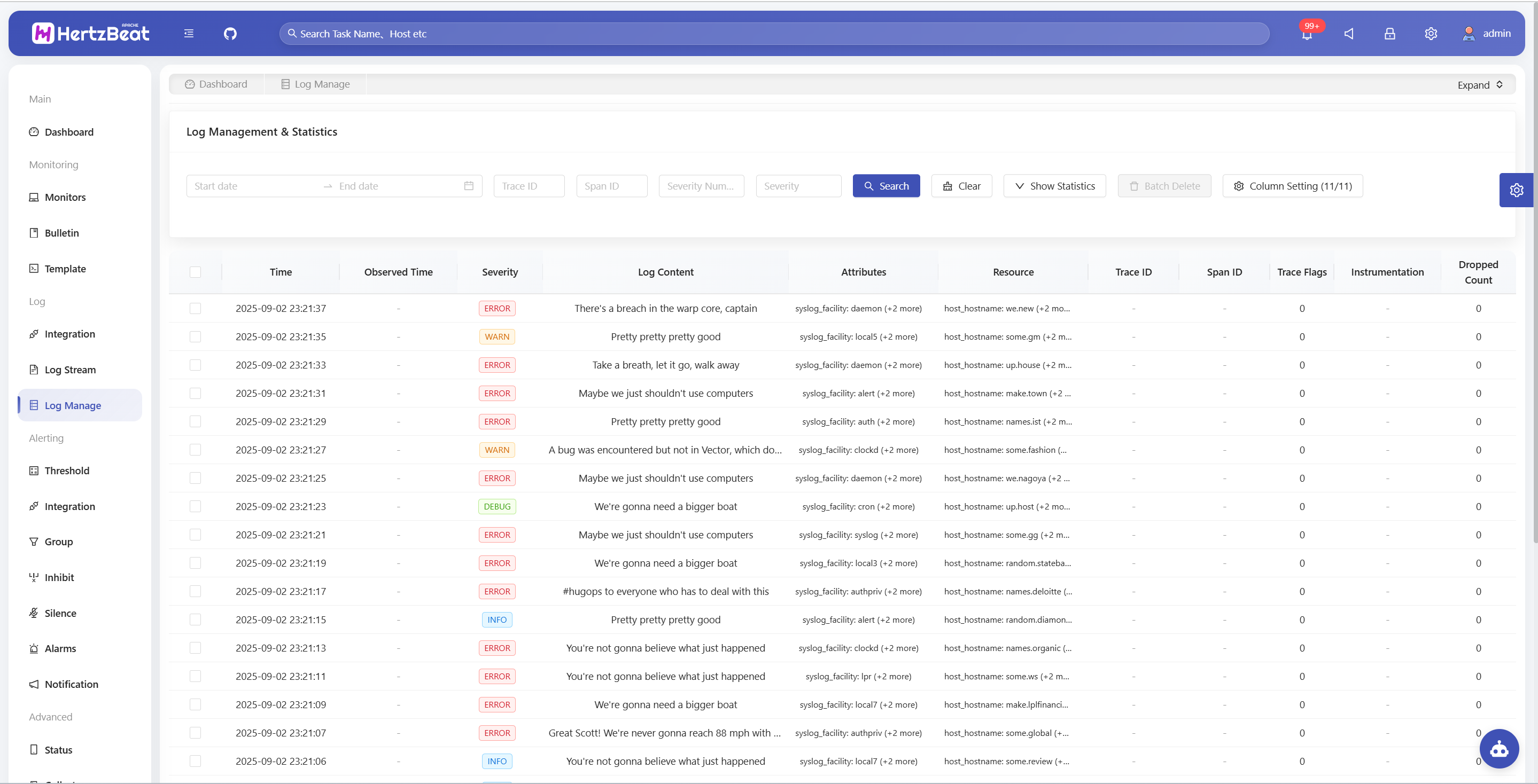Check the 23:21:37 log row checkbox

(195, 309)
